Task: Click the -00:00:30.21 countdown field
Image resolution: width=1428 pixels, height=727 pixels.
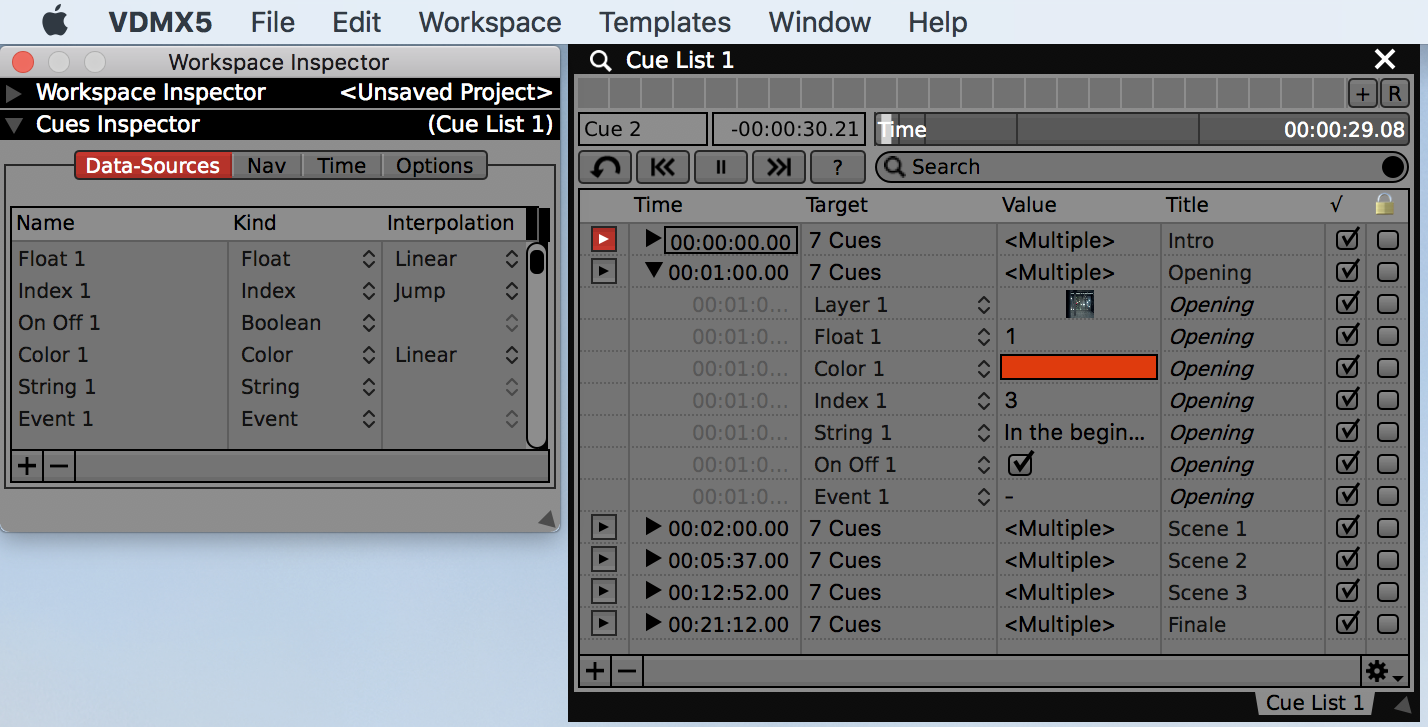Action: 791,129
